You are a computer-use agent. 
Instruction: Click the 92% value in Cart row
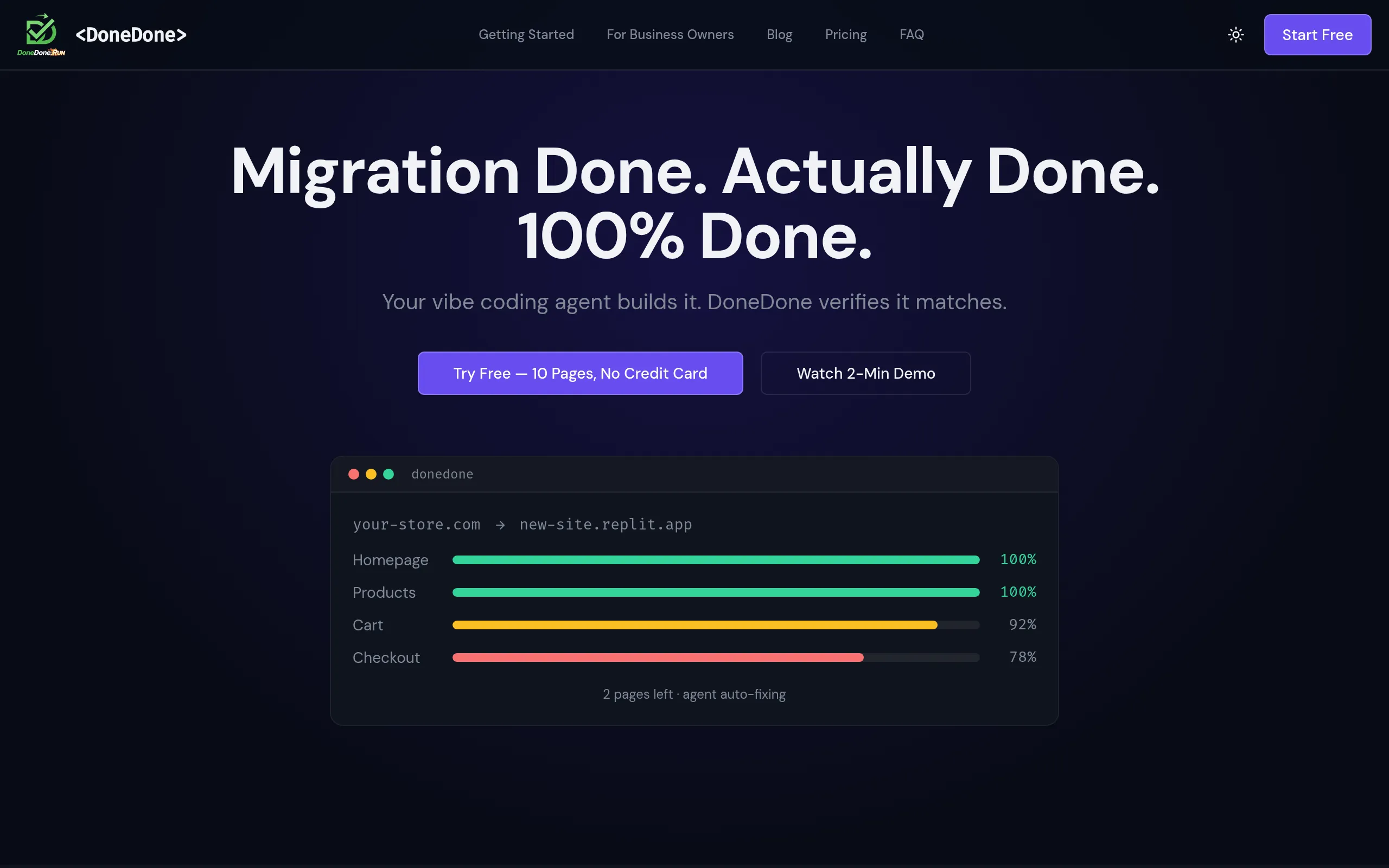pyautogui.click(x=1022, y=624)
